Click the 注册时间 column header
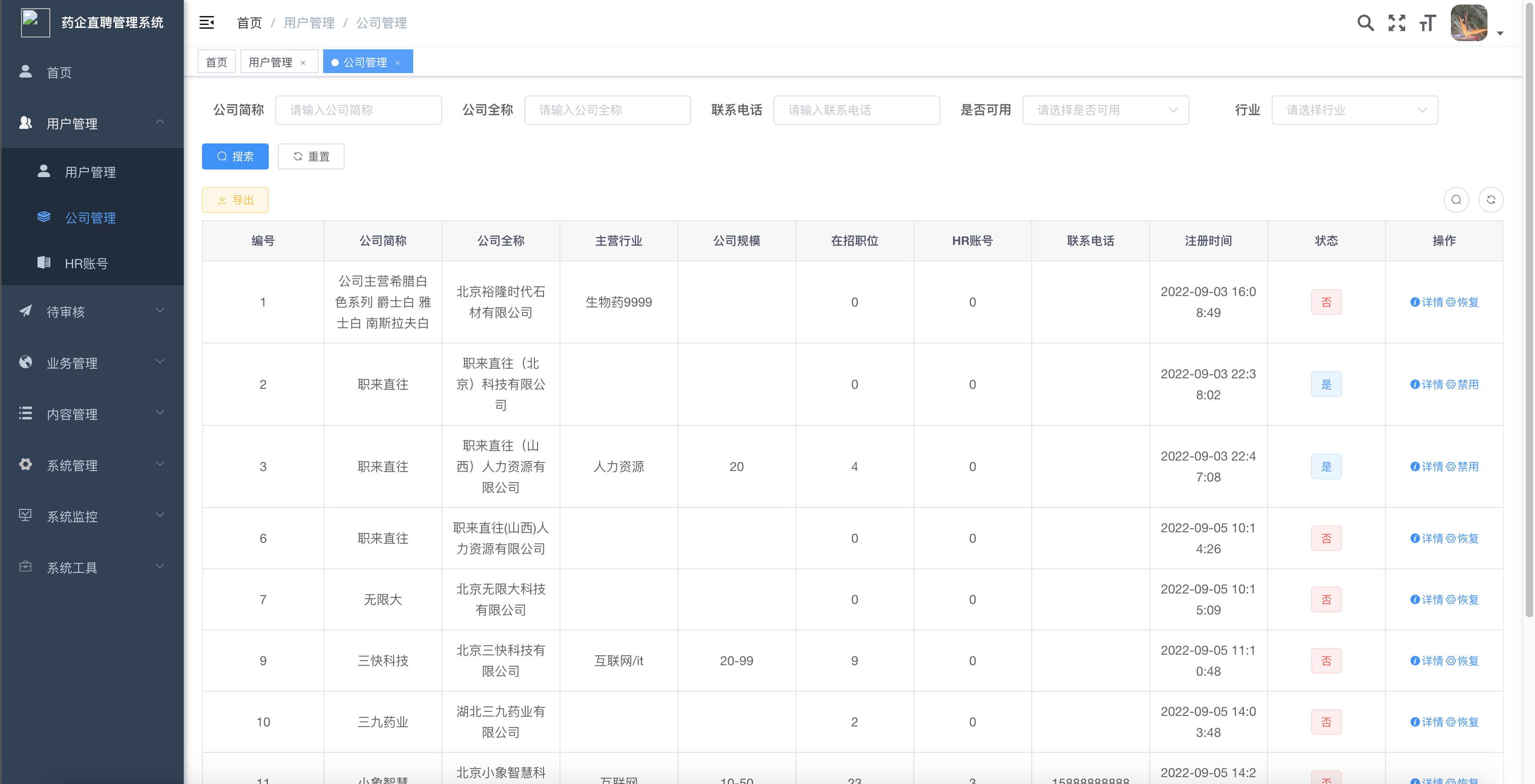Viewport: 1535px width, 784px height. (x=1208, y=241)
